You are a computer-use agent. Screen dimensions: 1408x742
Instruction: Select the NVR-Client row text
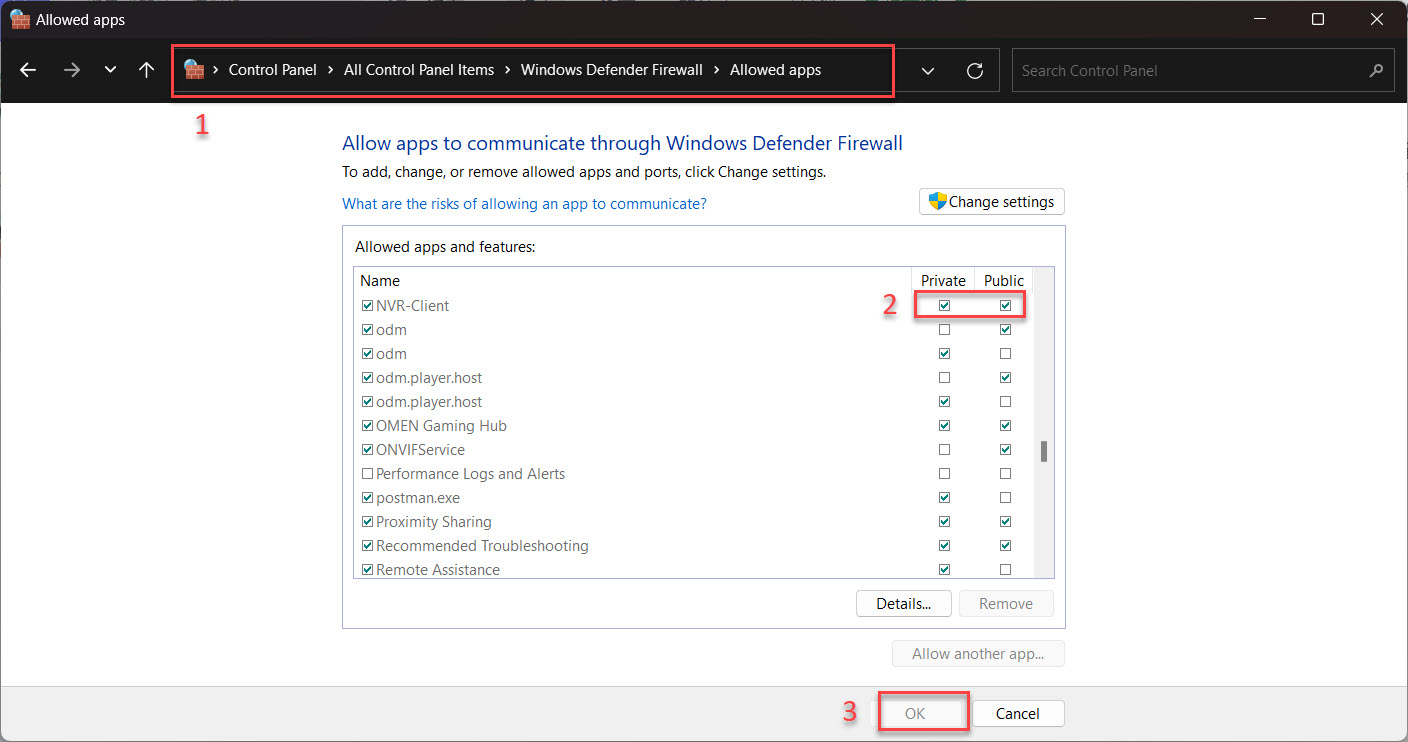point(413,306)
